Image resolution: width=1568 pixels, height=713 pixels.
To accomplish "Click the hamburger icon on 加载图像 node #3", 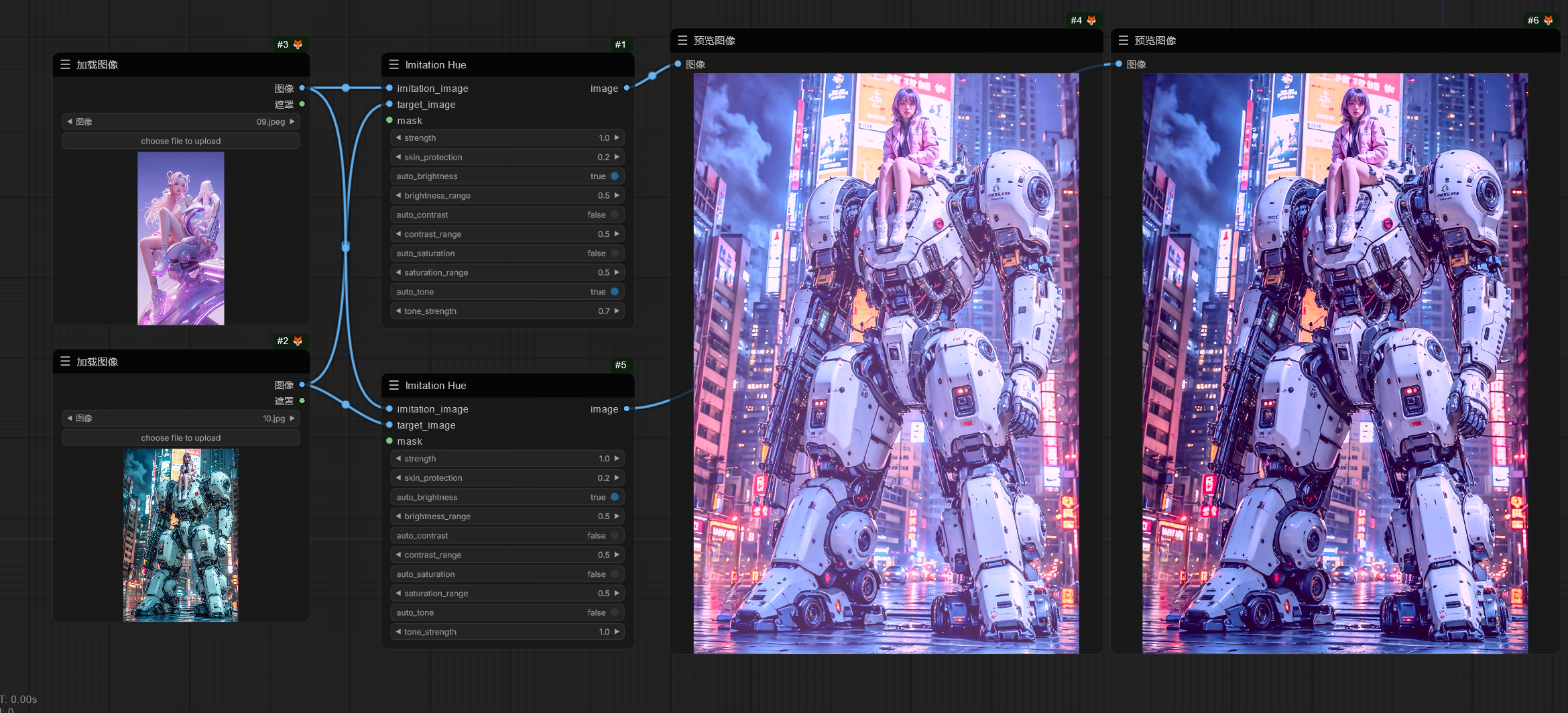I will 66,64.
